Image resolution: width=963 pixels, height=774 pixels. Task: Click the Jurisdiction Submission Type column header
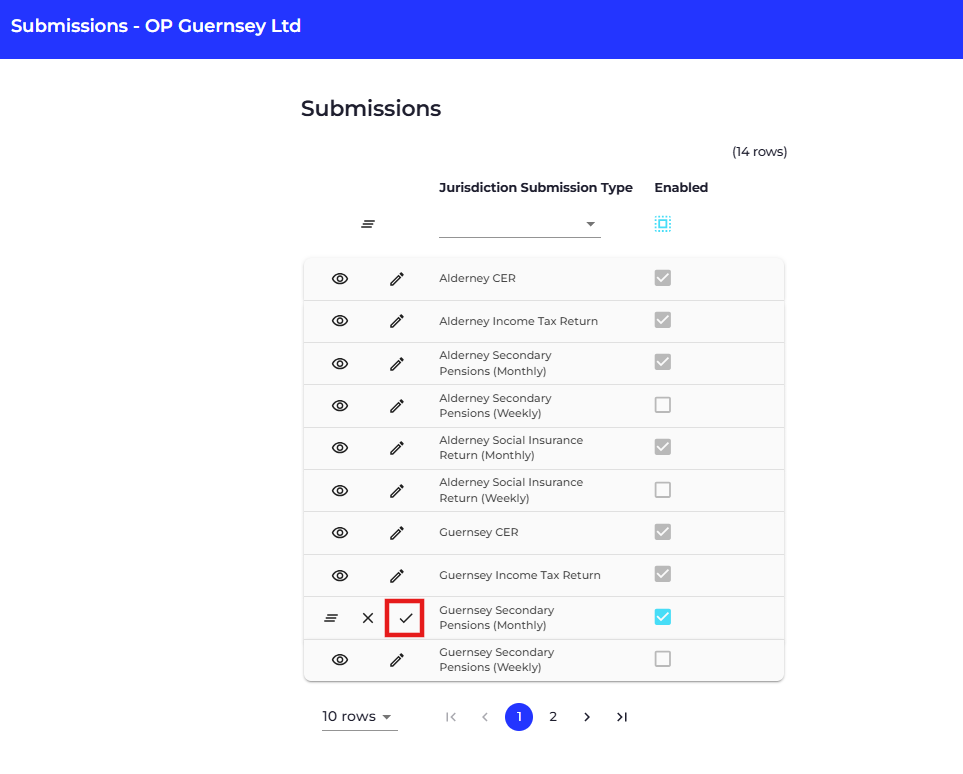click(536, 188)
